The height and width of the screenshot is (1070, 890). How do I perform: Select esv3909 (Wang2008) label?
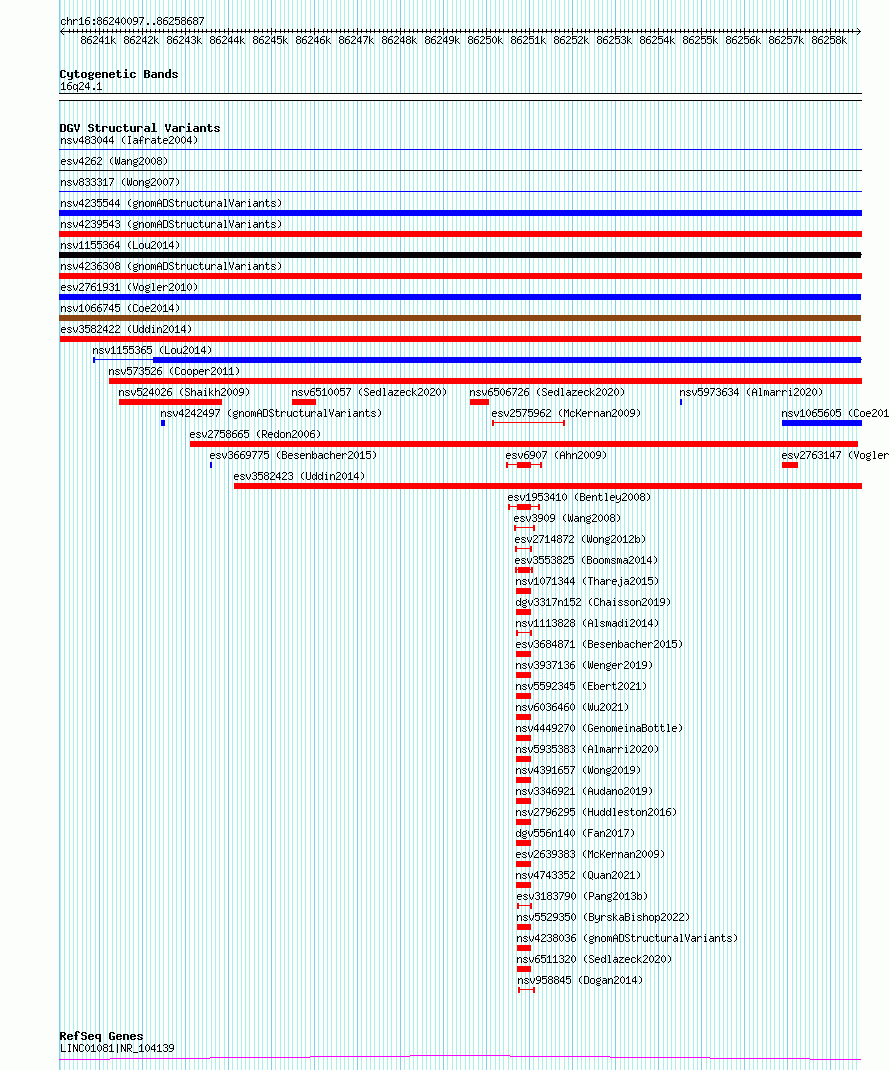click(x=568, y=519)
